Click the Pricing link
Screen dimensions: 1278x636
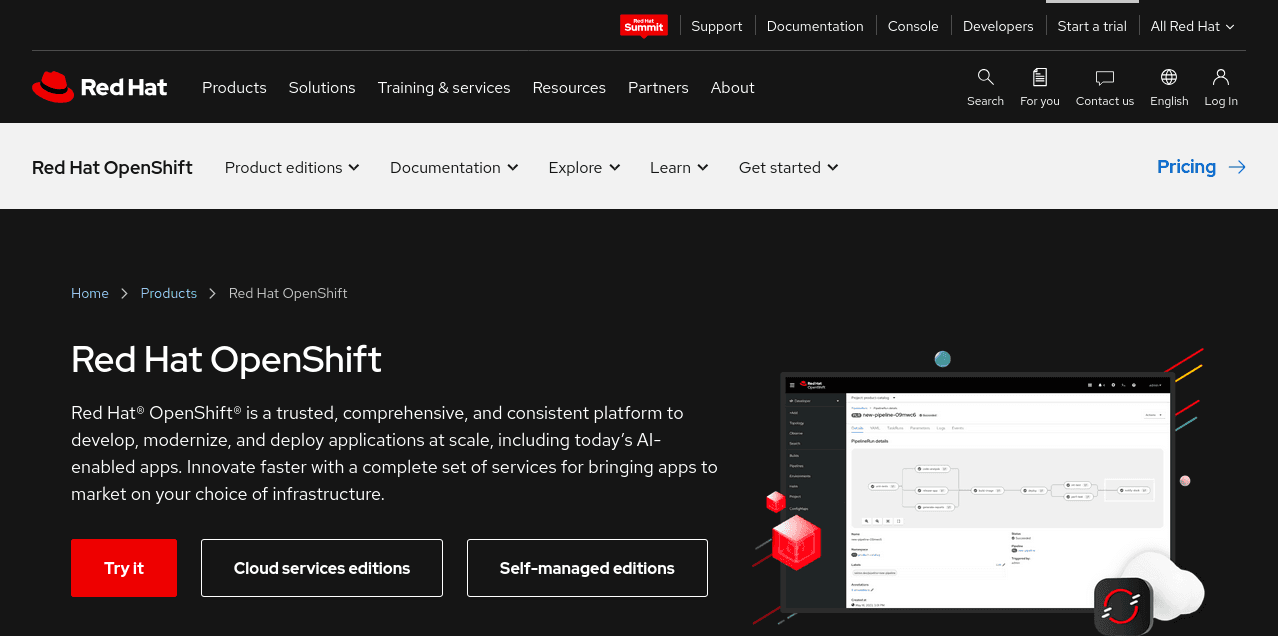click(1186, 167)
